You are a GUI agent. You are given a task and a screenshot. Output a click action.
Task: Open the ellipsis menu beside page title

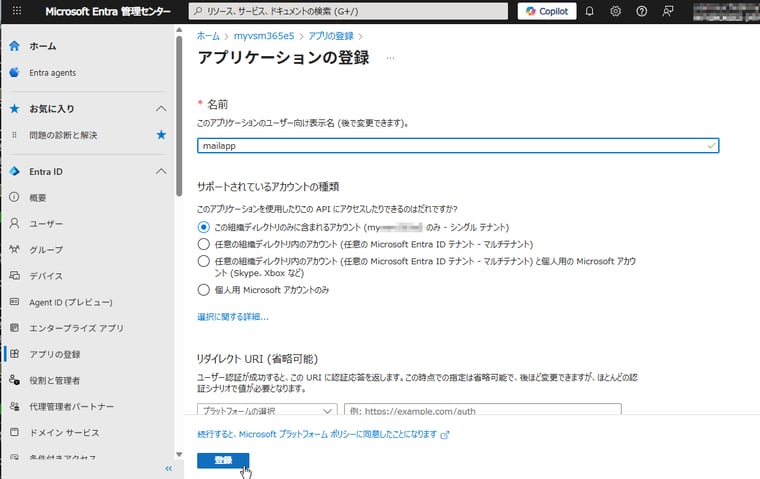[x=390, y=58]
